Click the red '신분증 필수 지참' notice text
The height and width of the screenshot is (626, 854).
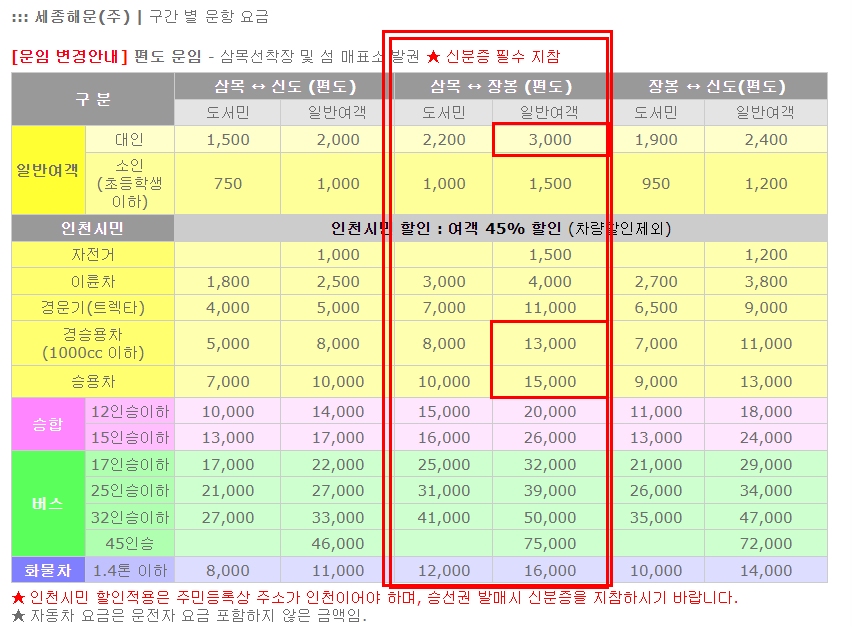point(503,56)
